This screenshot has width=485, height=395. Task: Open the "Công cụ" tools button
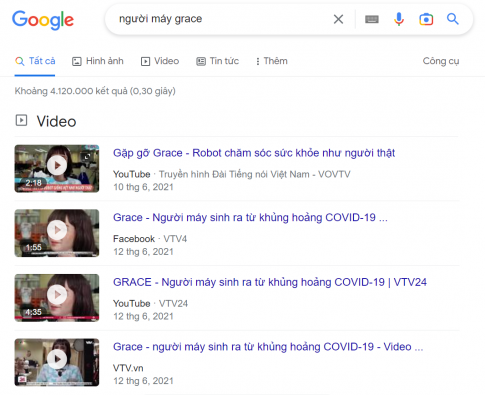[441, 61]
